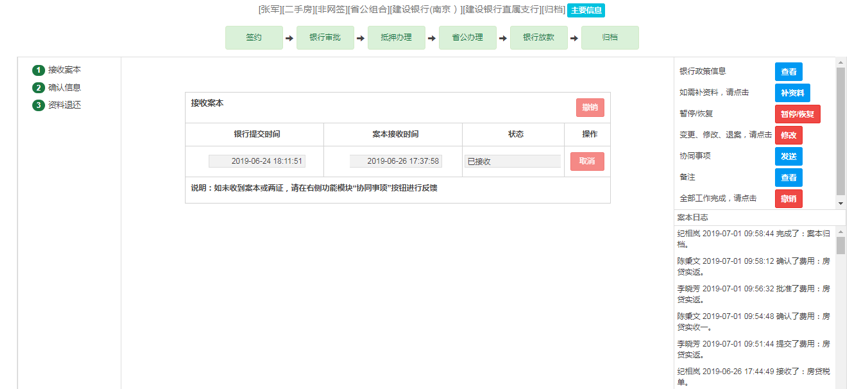Open the 签约 workflow step
The height and width of the screenshot is (389, 864).
click(254, 38)
